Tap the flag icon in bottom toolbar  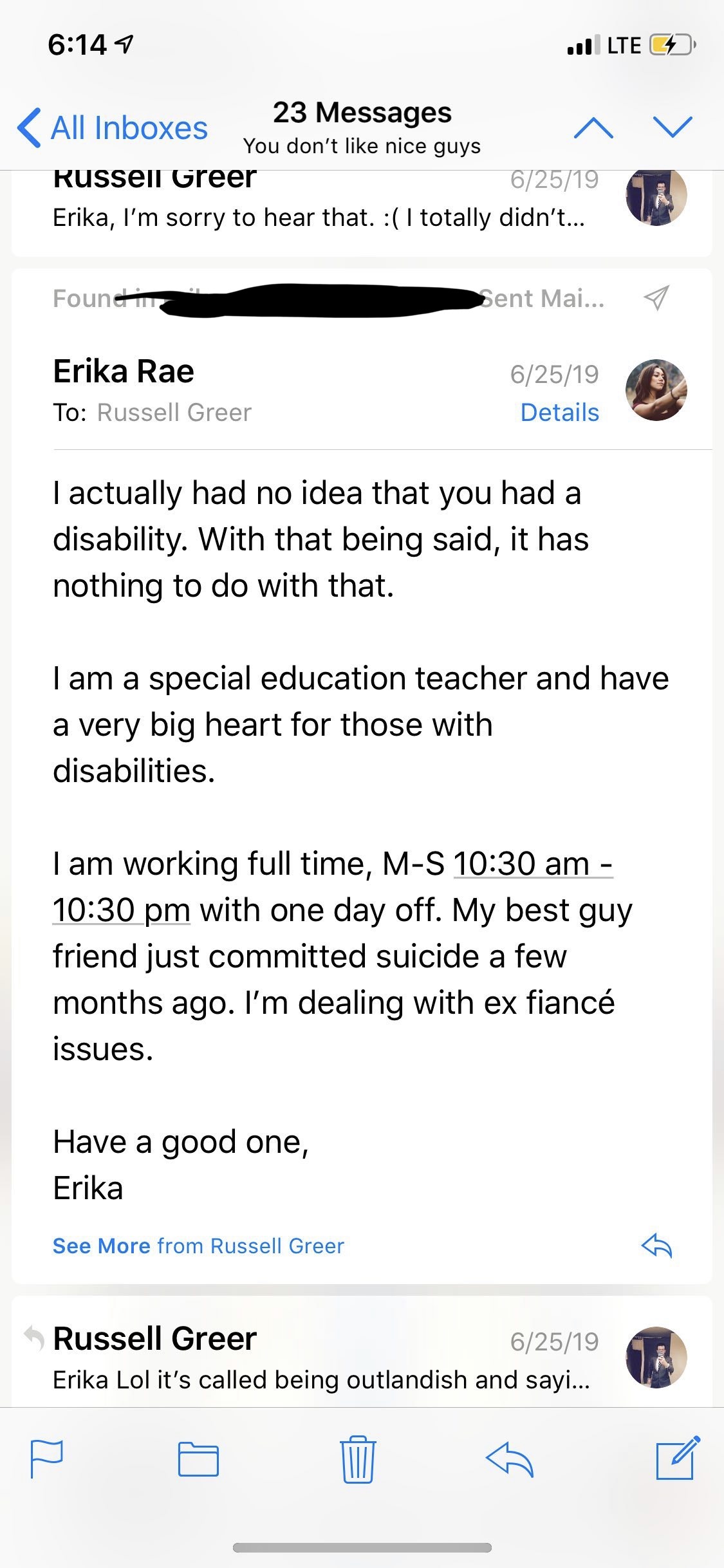pyautogui.click(x=47, y=1459)
